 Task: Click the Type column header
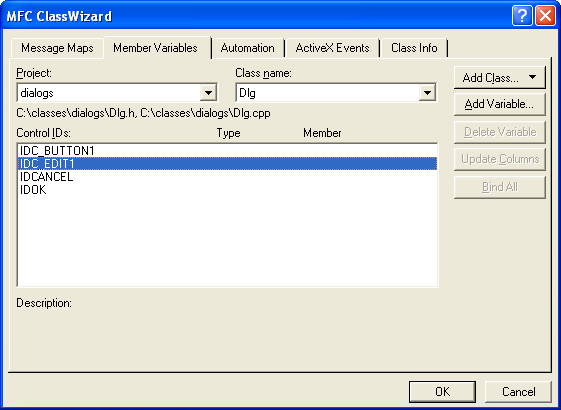(228, 133)
